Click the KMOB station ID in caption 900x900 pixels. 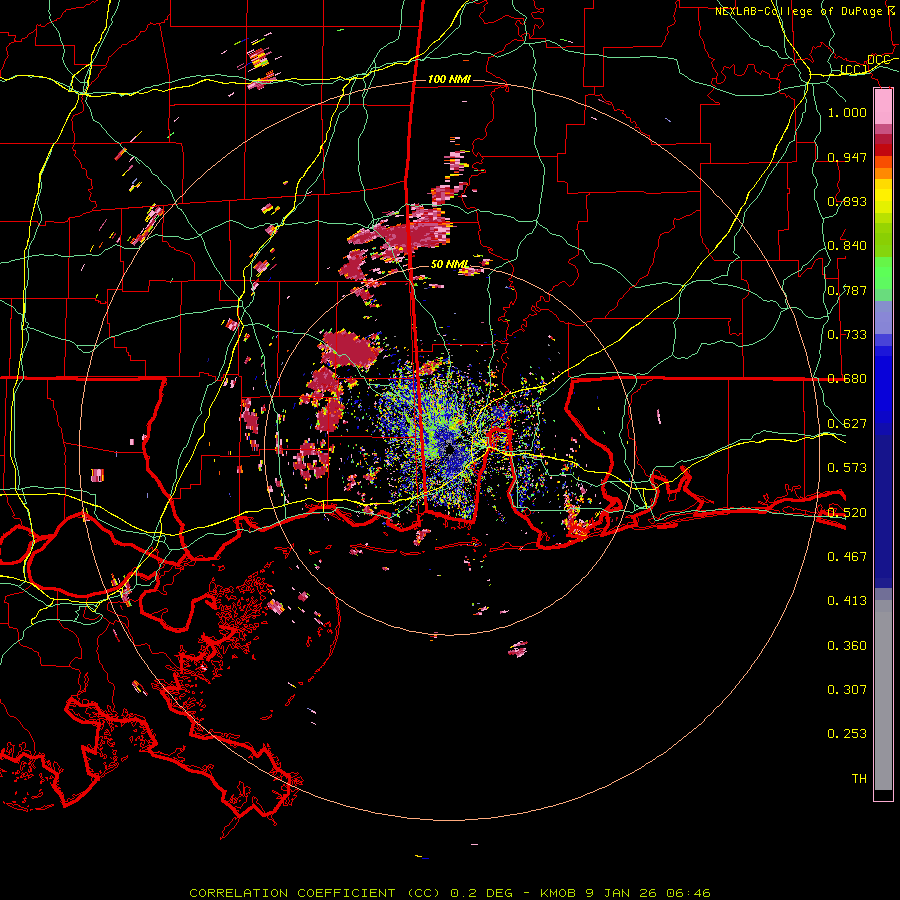point(558,893)
